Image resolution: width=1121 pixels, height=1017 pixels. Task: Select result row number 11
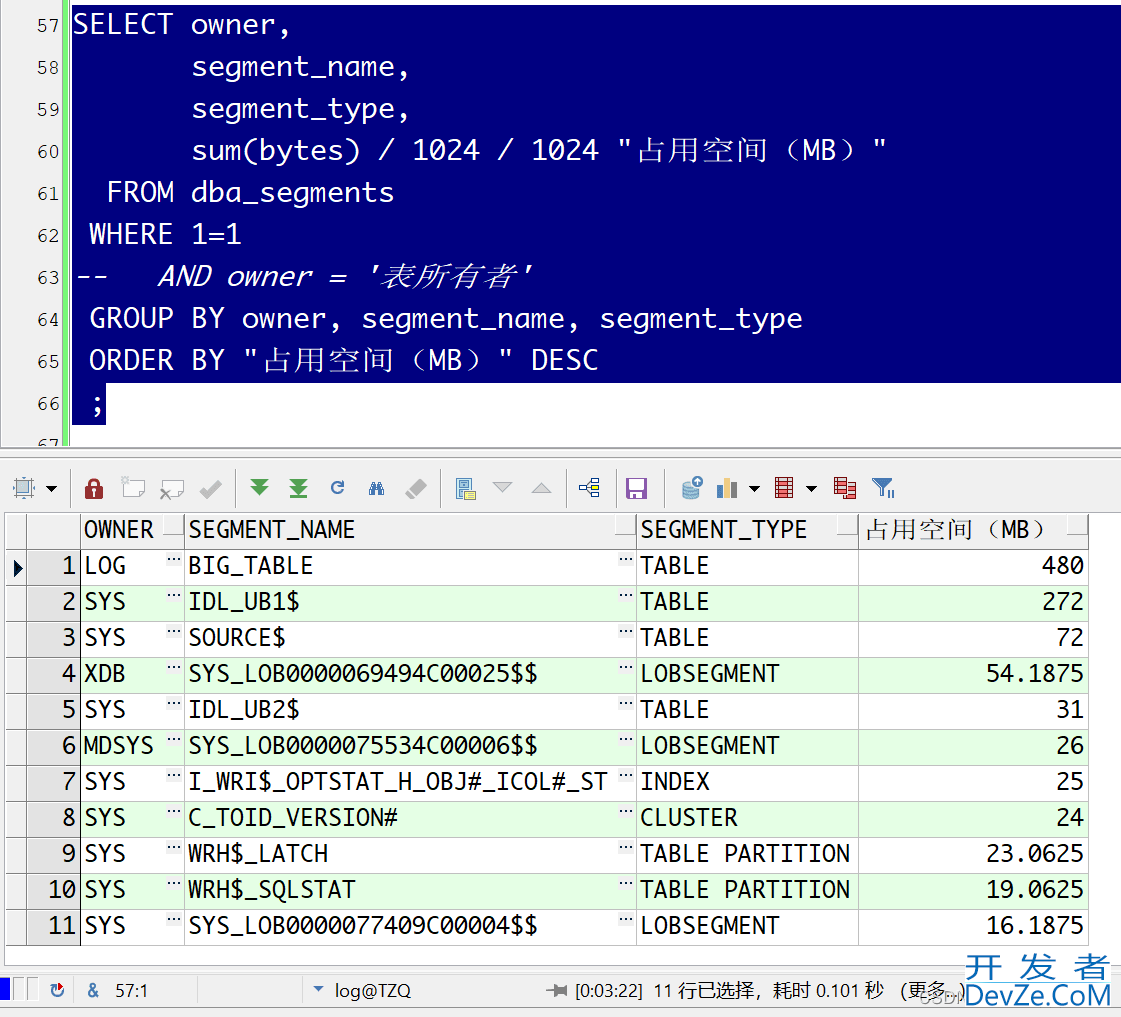(54, 926)
